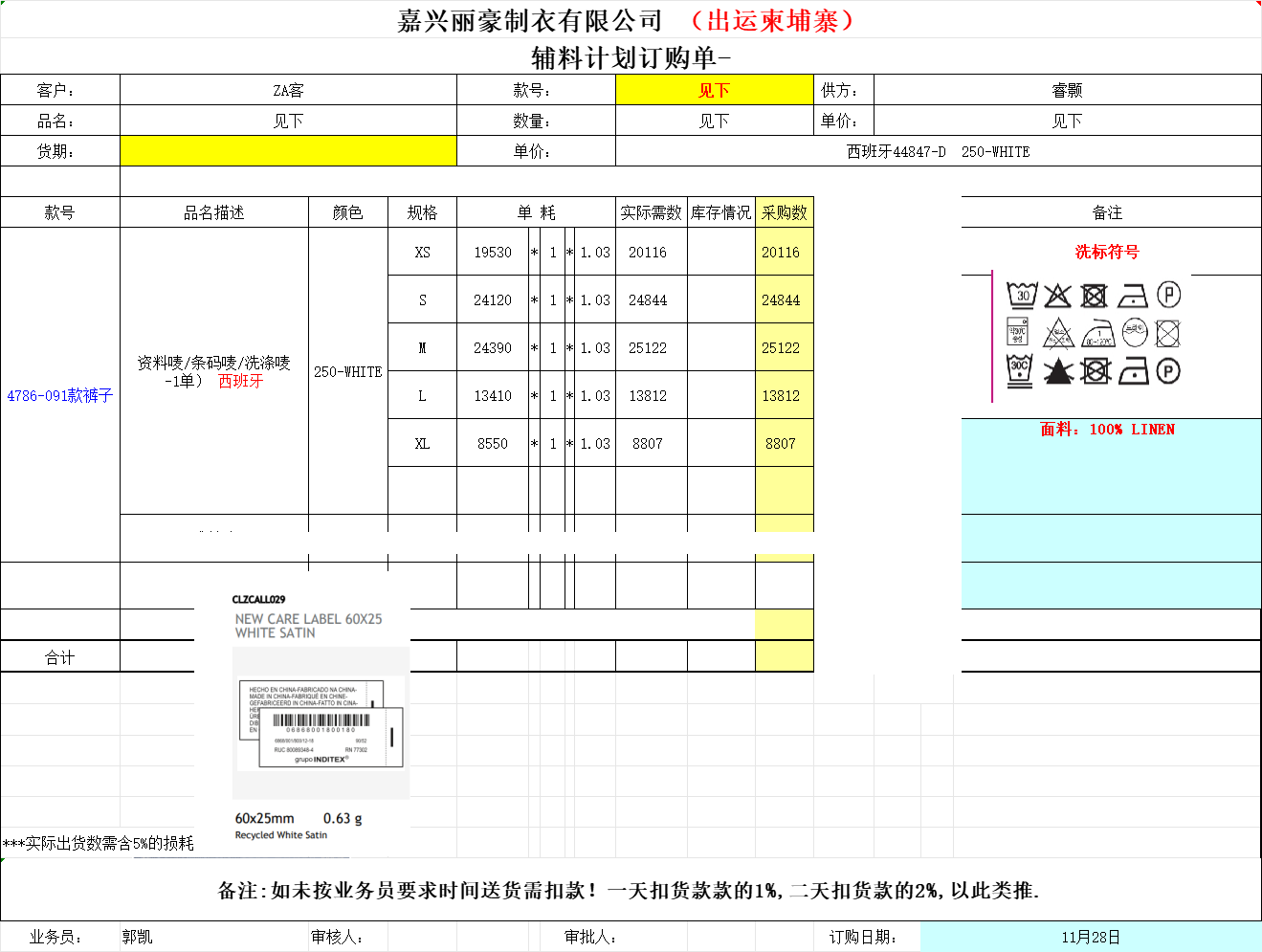Click the XL unit quantity 8550 cell
The image size is (1262, 952).
(492, 444)
